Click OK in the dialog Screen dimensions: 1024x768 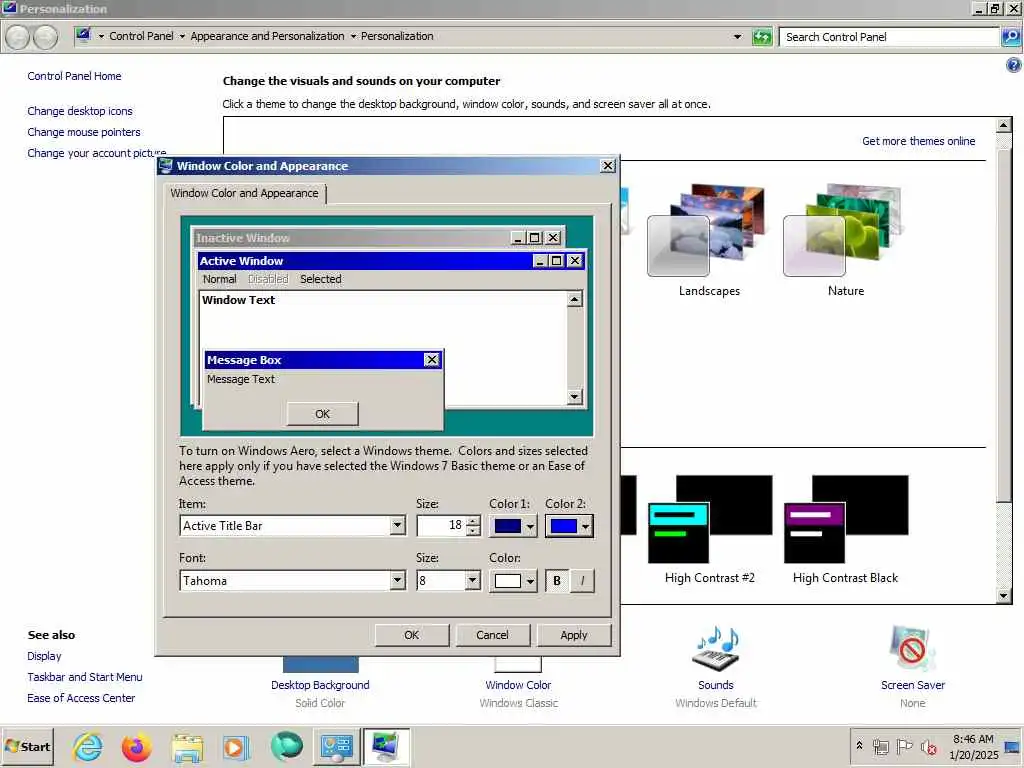pyautogui.click(x=411, y=635)
